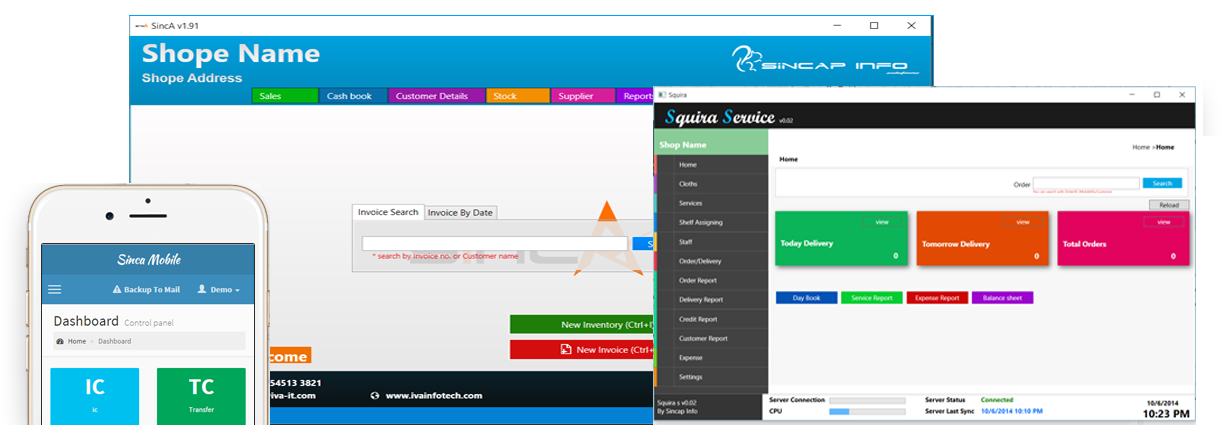The image size is (1221, 425).
Task: Open the Day Book report button
Action: coord(806,298)
